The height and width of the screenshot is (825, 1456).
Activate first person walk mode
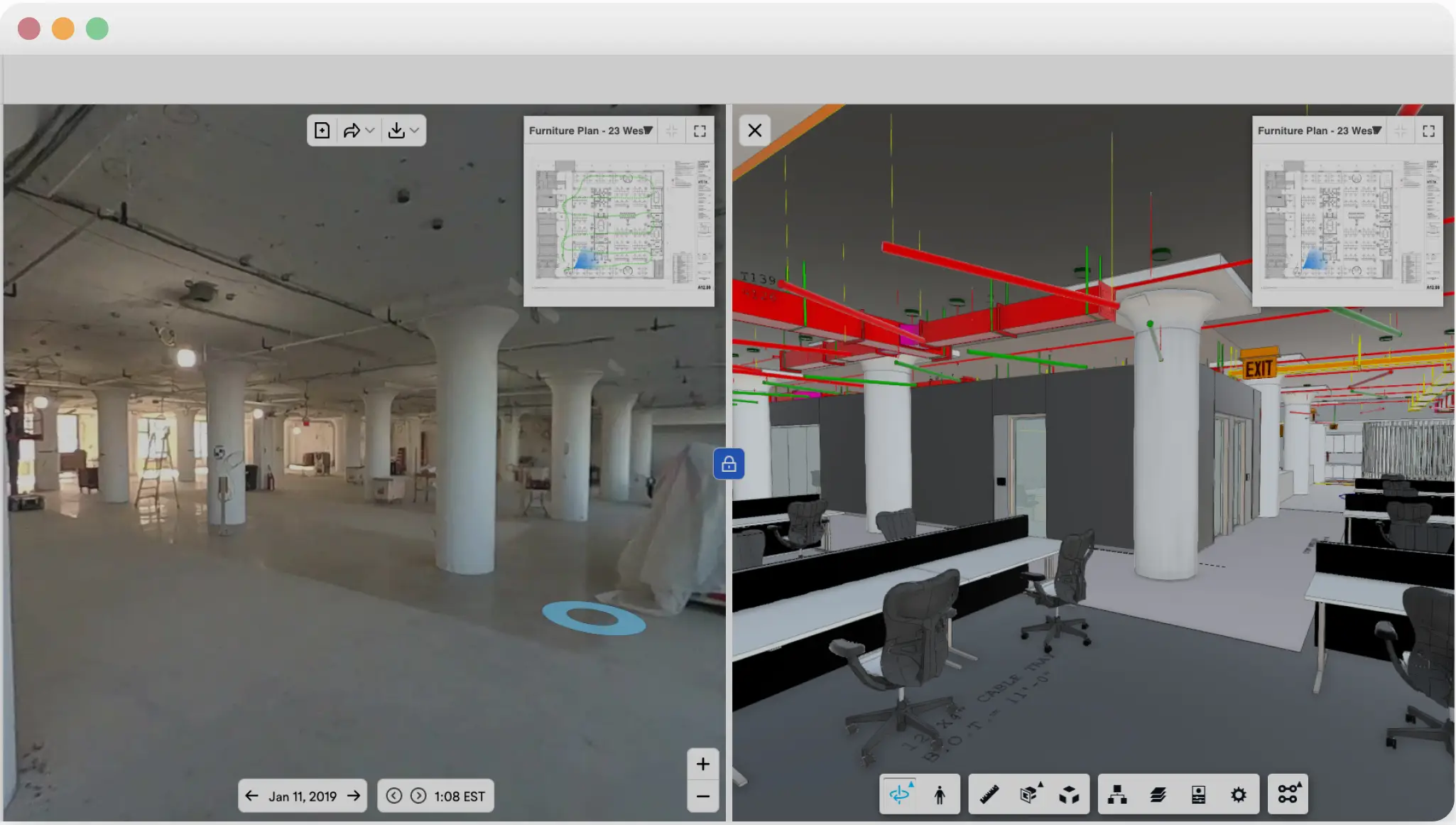point(940,794)
